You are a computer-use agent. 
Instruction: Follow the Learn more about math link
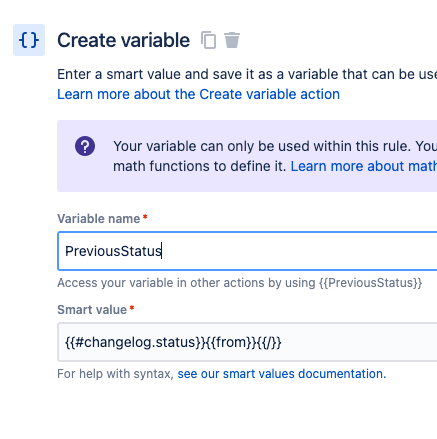[364, 166]
